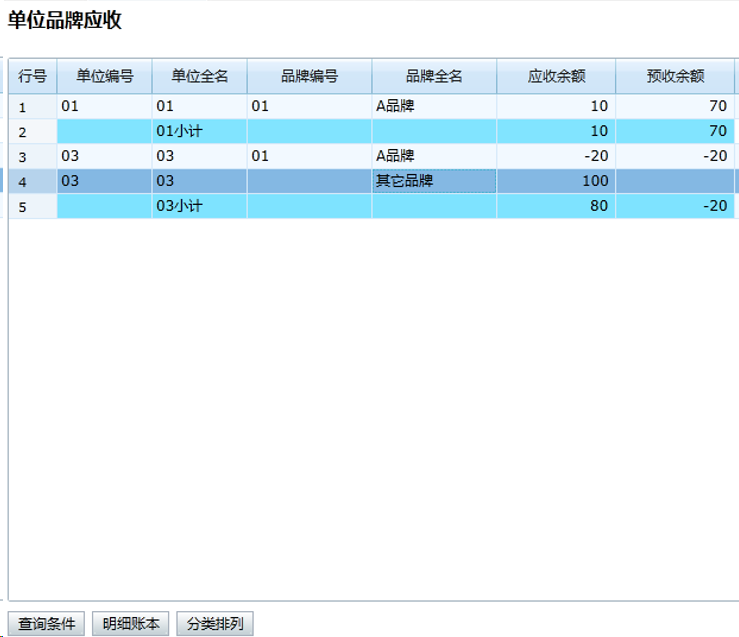Click the 预收余额 value 70 in row 2
The image size is (739, 637).
(675, 131)
